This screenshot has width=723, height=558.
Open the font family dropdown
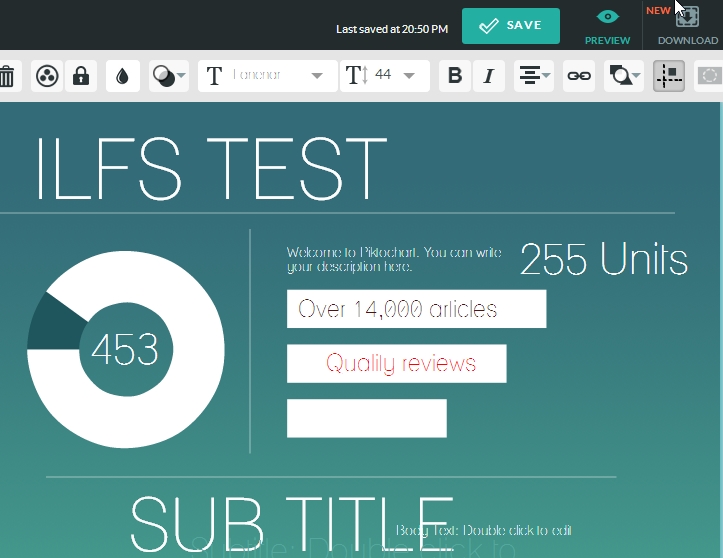coord(267,76)
